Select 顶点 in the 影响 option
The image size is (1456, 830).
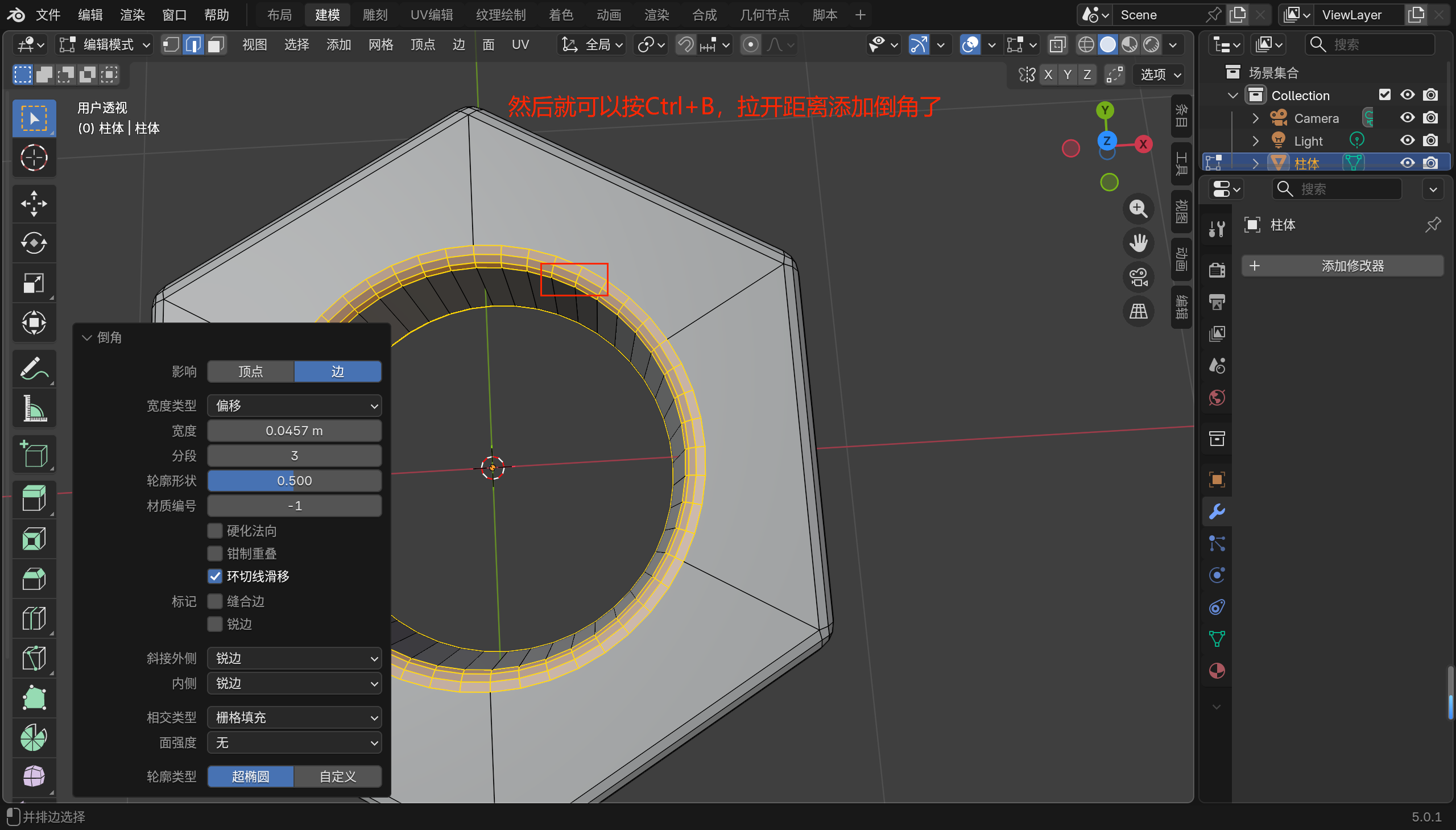(251, 371)
